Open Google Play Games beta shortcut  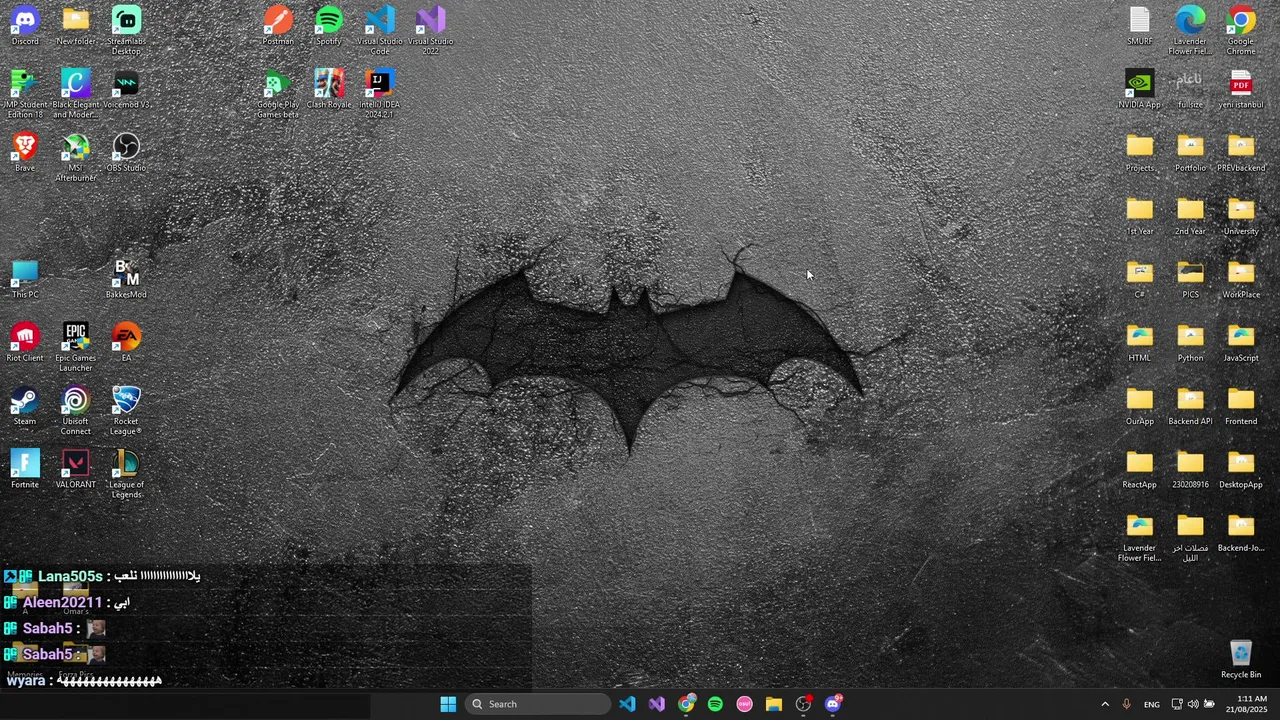coord(278,94)
